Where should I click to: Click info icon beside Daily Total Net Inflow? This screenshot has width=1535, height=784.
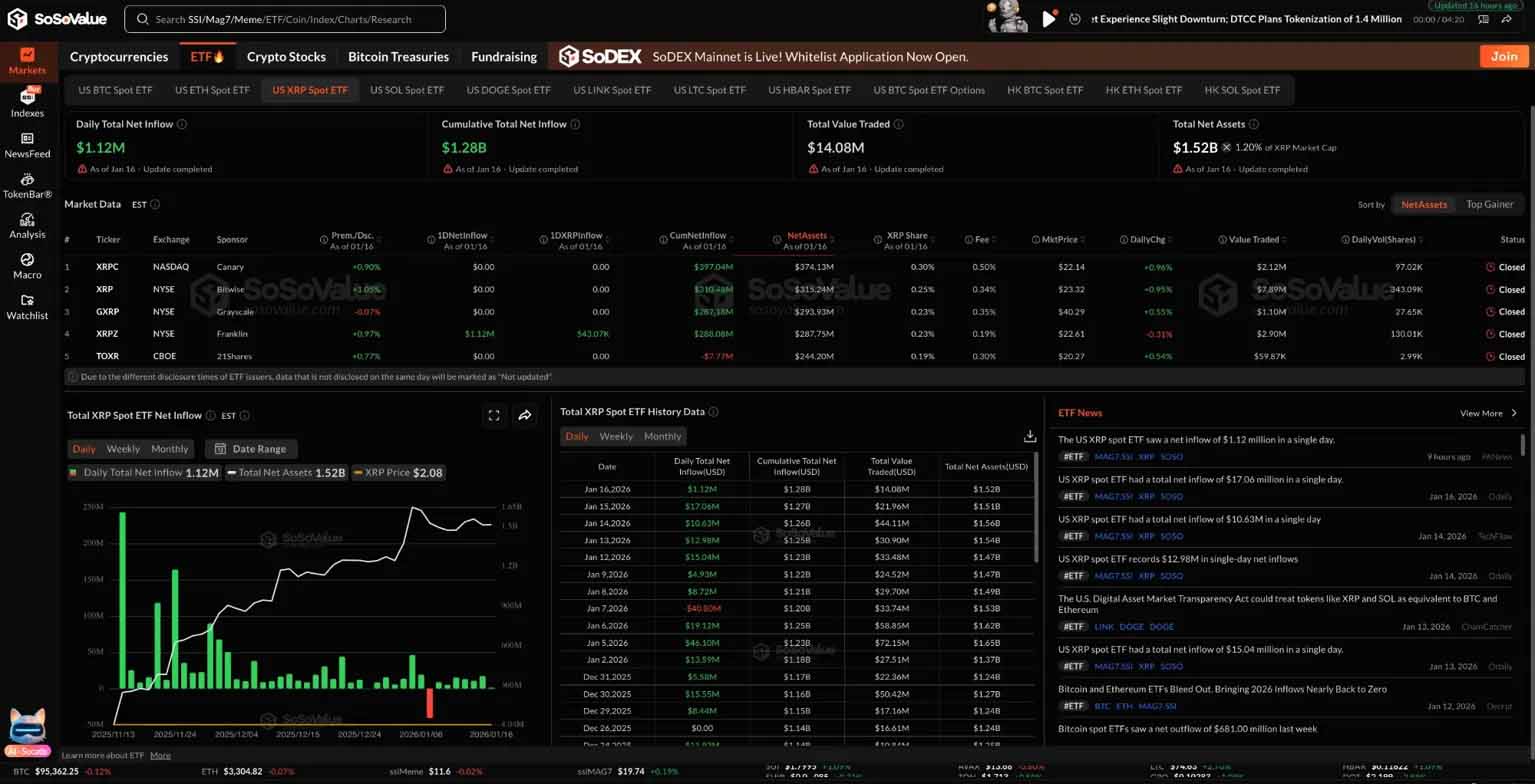[182, 124]
